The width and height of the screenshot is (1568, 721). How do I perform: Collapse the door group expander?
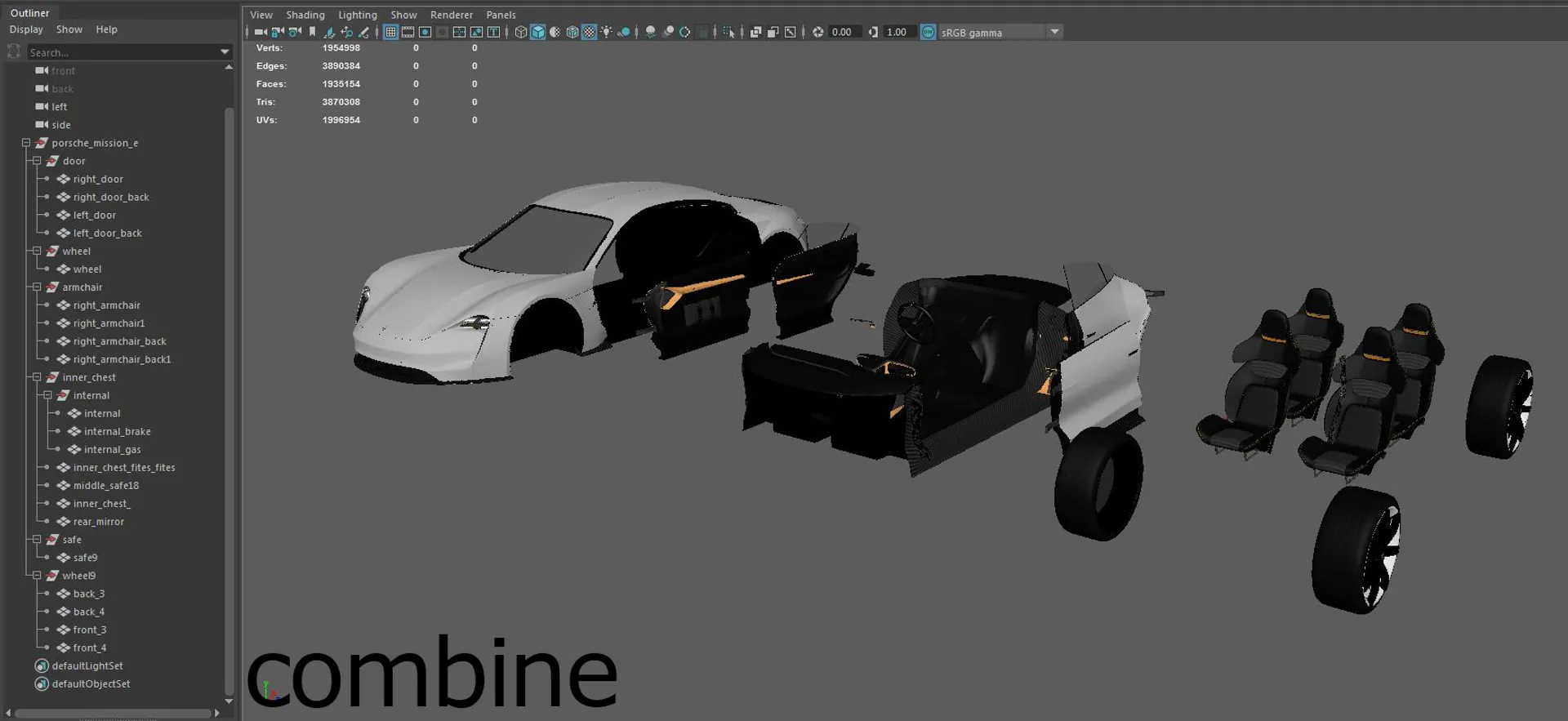37,161
